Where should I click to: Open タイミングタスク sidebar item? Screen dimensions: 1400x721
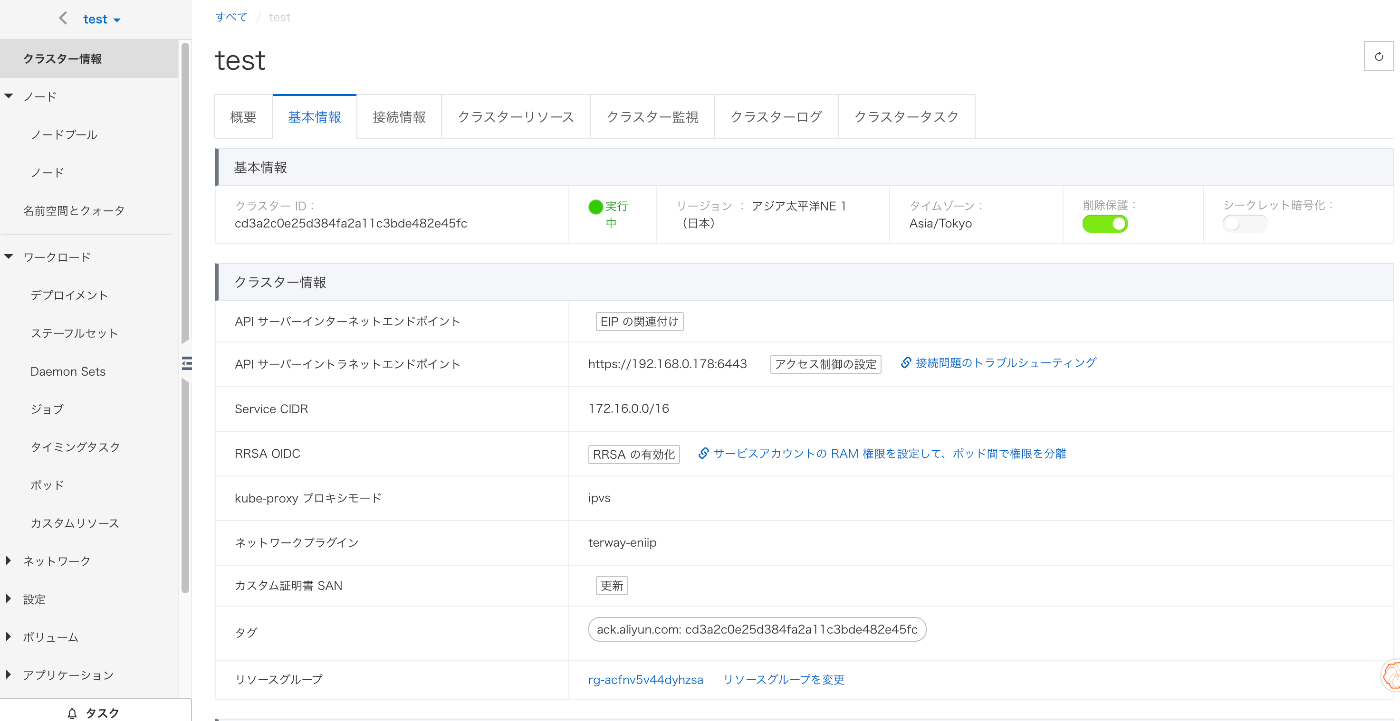(x=75, y=447)
